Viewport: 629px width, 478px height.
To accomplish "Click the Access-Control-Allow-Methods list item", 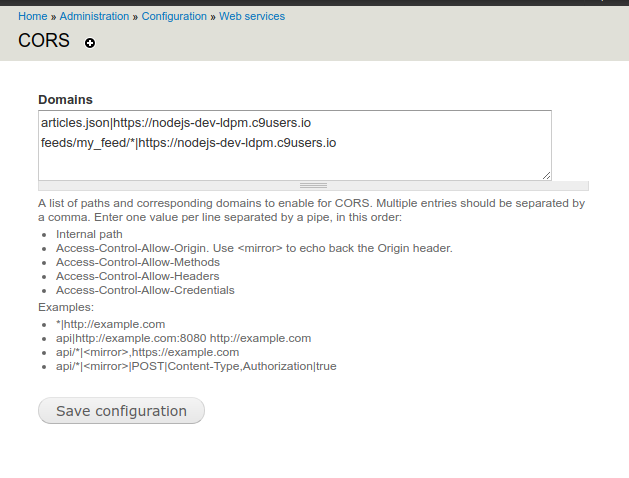I will pos(138,262).
